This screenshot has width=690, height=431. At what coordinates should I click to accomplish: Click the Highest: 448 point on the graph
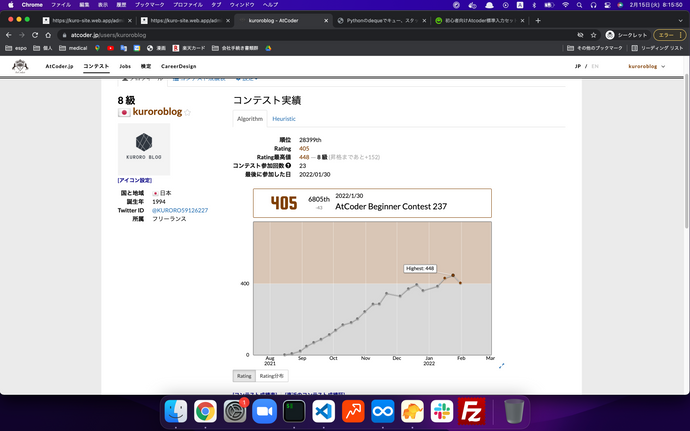click(453, 275)
